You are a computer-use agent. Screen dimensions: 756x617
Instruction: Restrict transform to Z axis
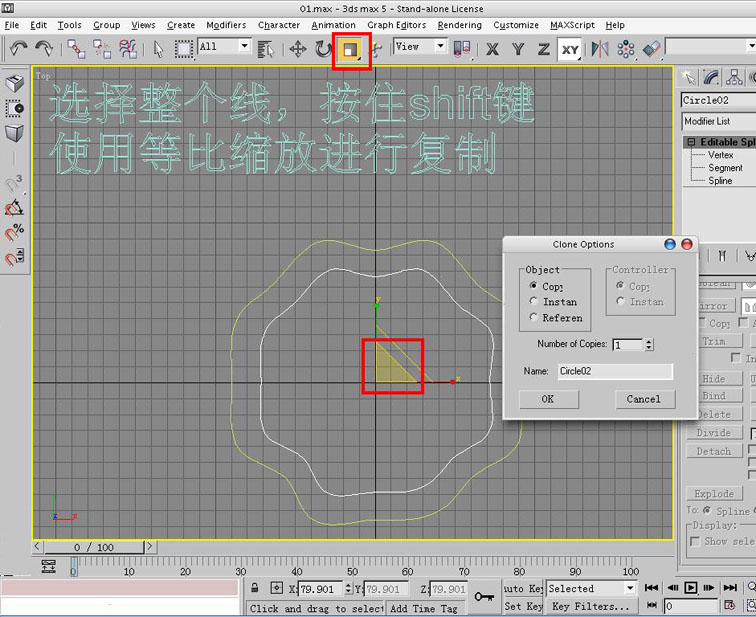click(x=543, y=49)
